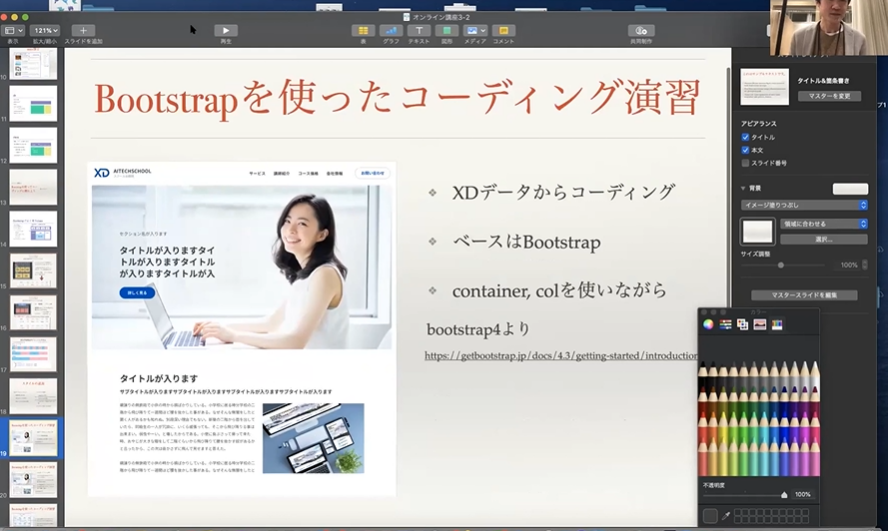
Task: Collapse the 背景 background section
Action: (743, 188)
